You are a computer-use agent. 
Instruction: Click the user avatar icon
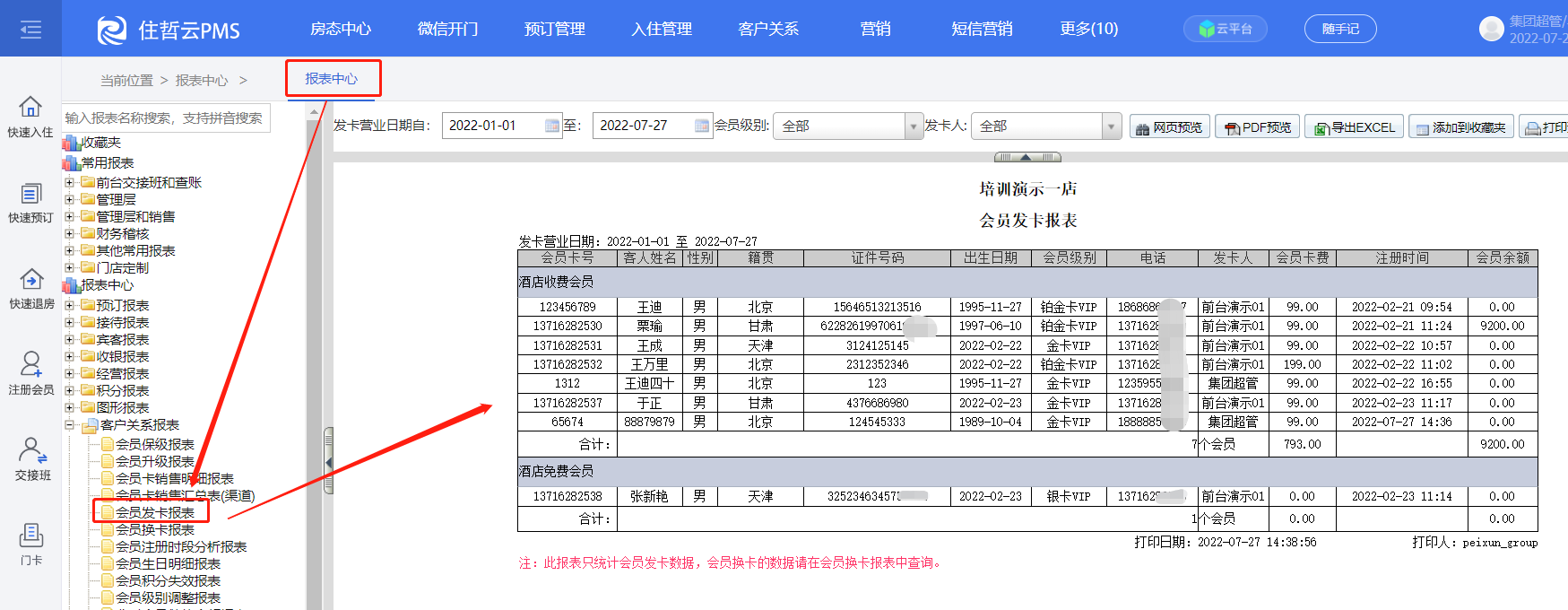pos(1492,29)
